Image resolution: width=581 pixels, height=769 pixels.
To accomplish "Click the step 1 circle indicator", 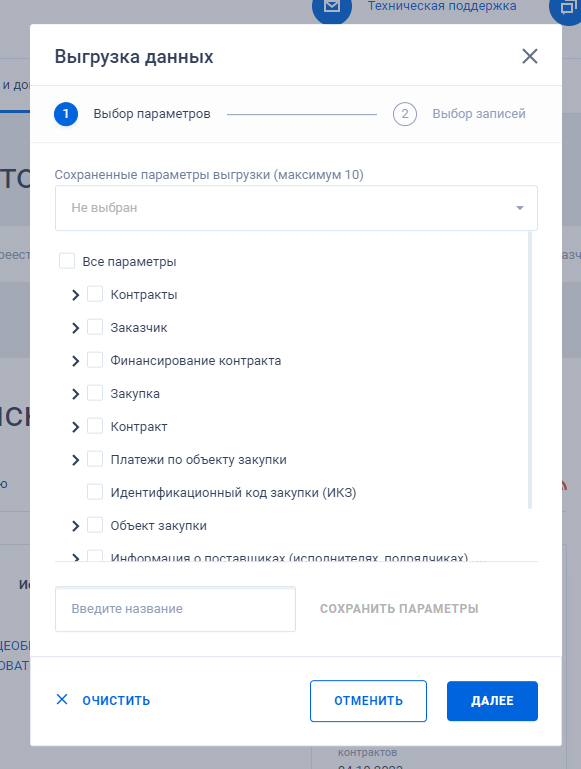I will (66, 114).
